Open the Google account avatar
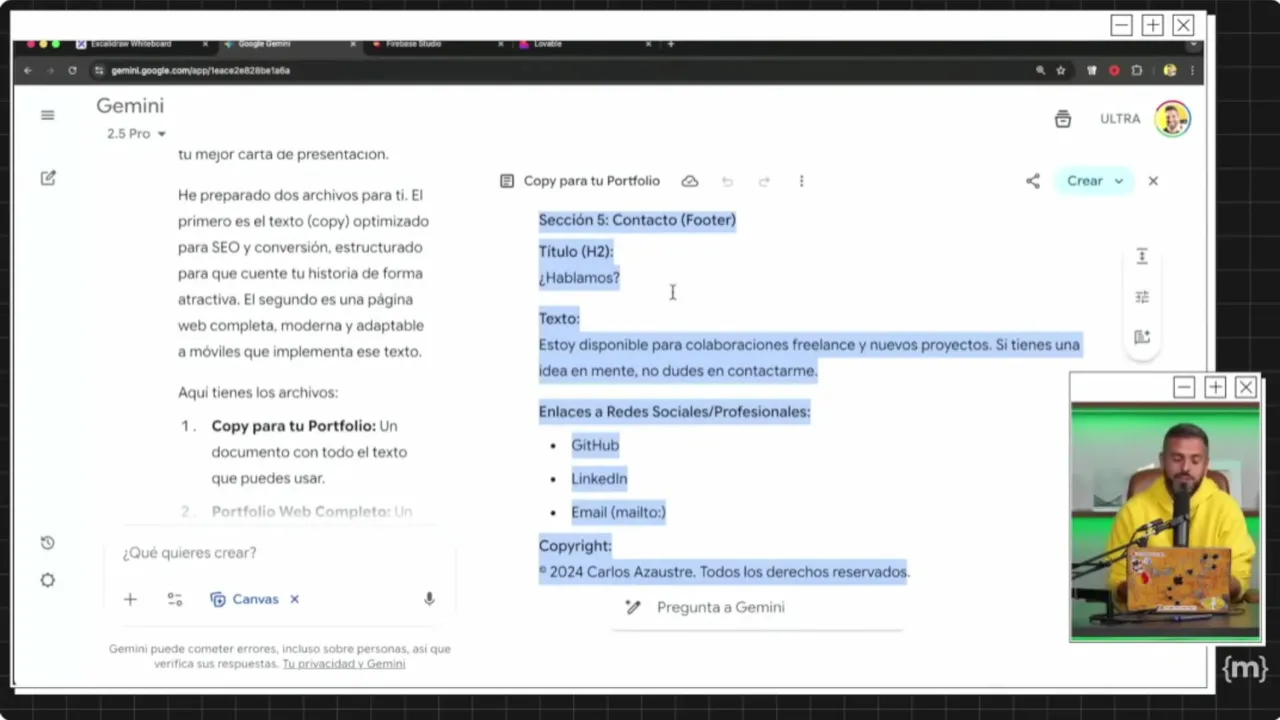The image size is (1280, 720). click(x=1172, y=119)
